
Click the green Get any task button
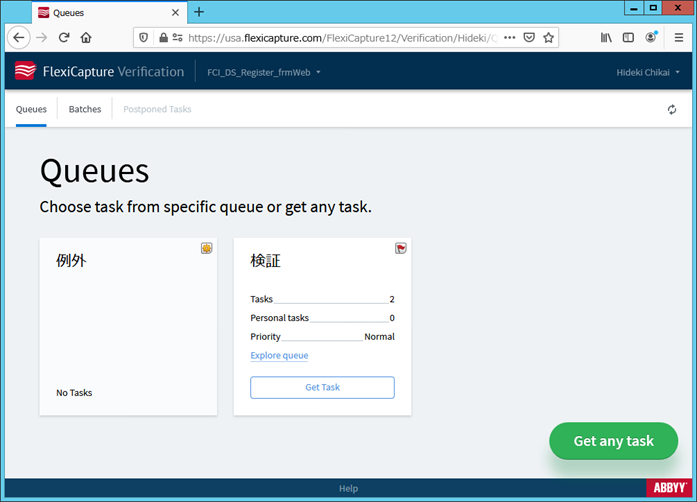[x=613, y=441]
